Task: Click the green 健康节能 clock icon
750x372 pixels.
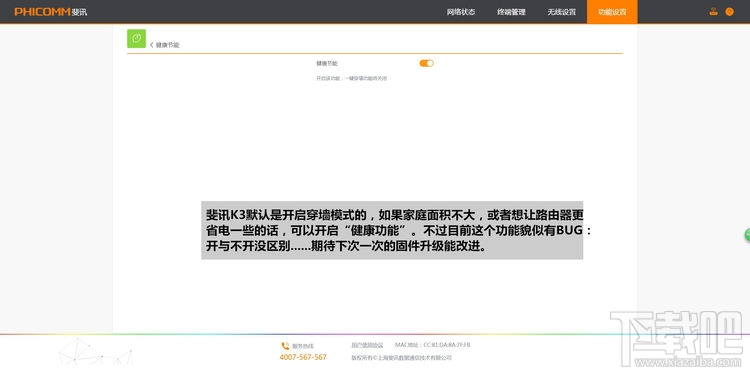Action: tap(136, 38)
